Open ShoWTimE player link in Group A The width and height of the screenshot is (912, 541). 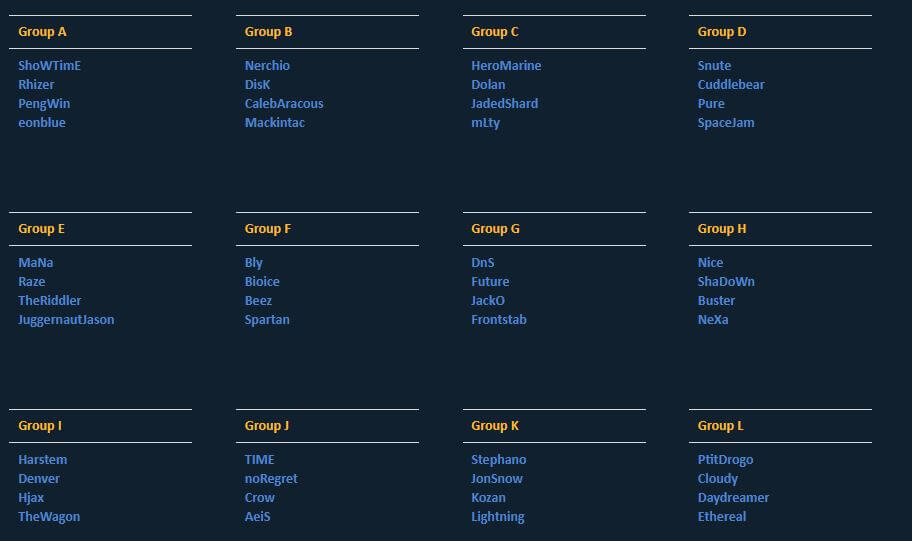click(x=49, y=66)
